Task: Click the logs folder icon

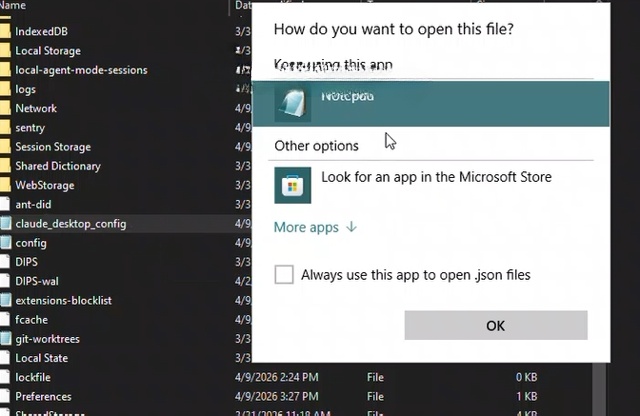Action: coord(5,89)
